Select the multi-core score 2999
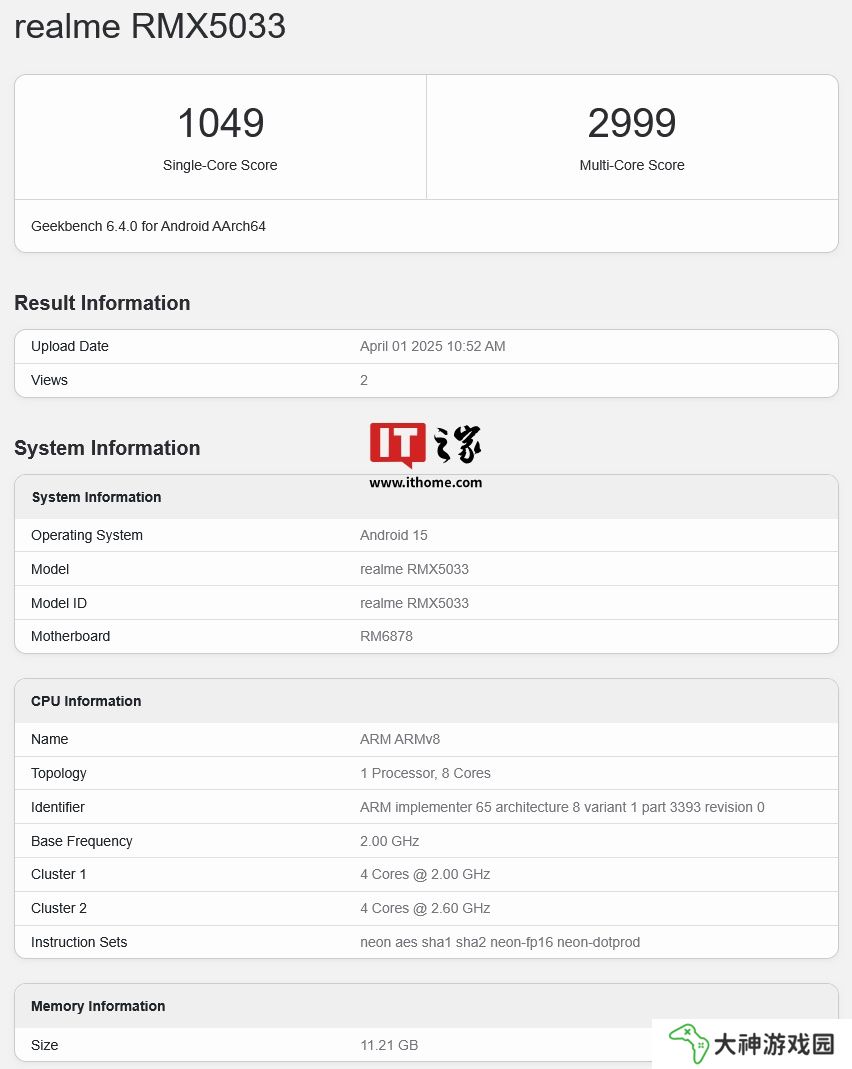 tap(632, 123)
